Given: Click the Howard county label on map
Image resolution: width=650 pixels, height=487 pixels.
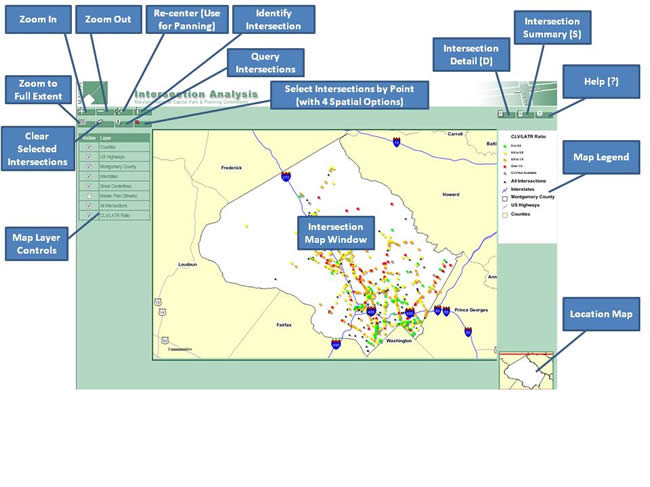Looking at the screenshot, I should point(451,194).
